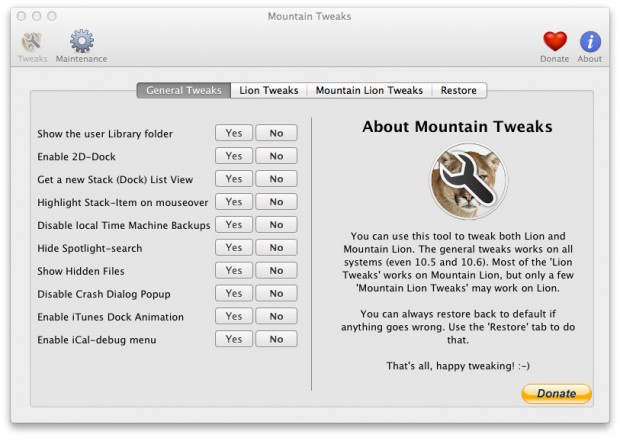Choose No for Enable 2D-Dock
Viewport: 620px width, 438px height.
276,156
